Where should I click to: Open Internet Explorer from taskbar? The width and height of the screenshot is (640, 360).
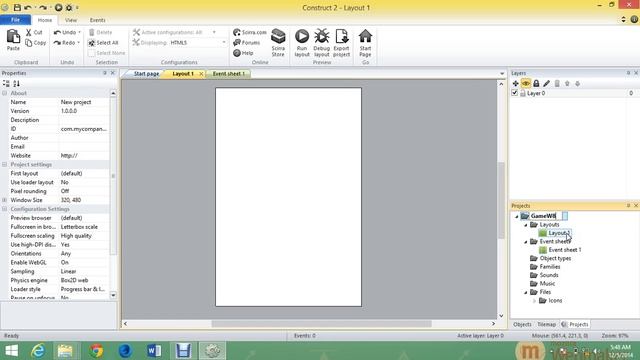(x=38, y=351)
